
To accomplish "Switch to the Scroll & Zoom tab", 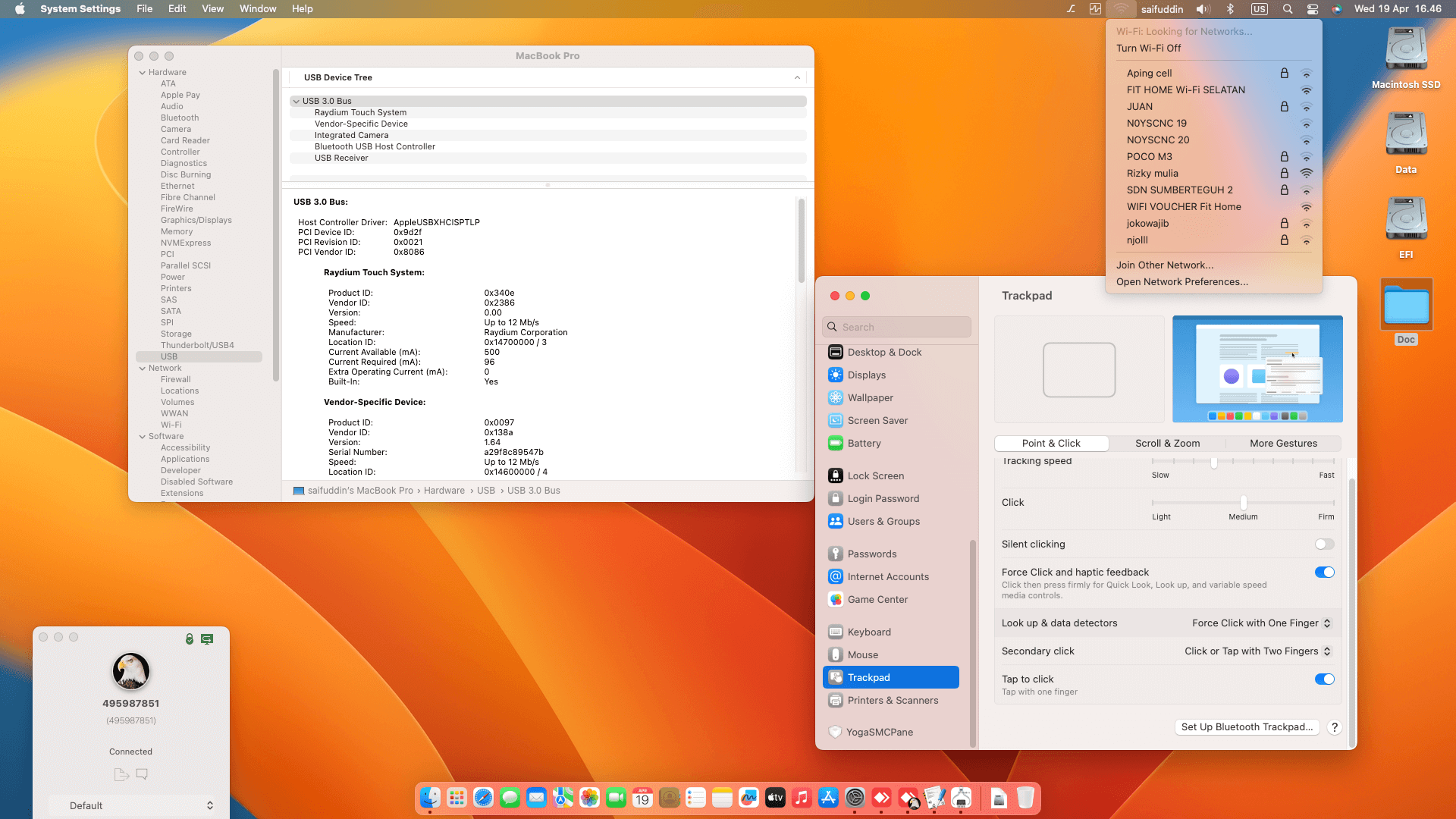I will [1167, 444].
